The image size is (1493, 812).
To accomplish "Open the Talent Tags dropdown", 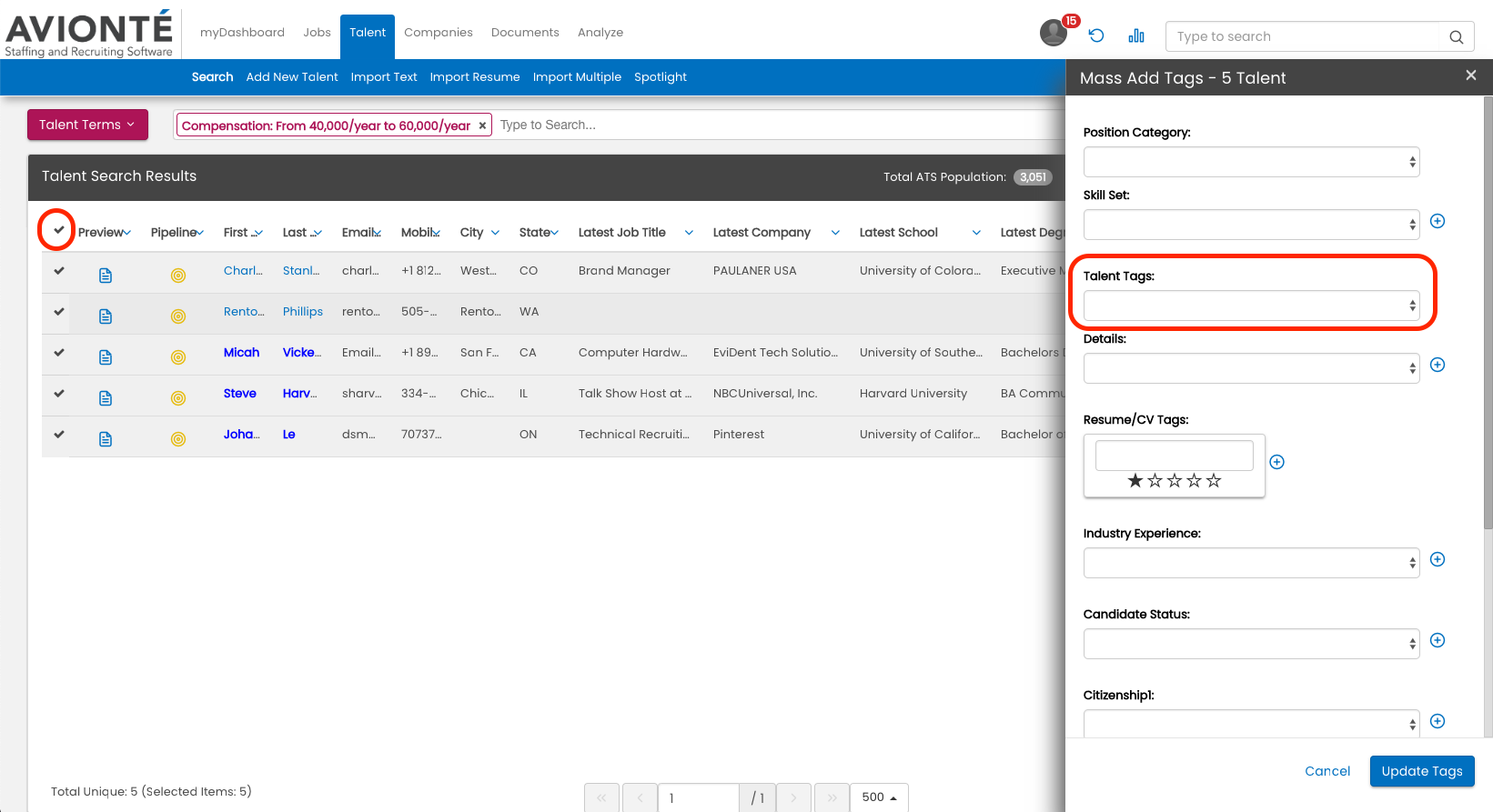I will coord(1251,306).
